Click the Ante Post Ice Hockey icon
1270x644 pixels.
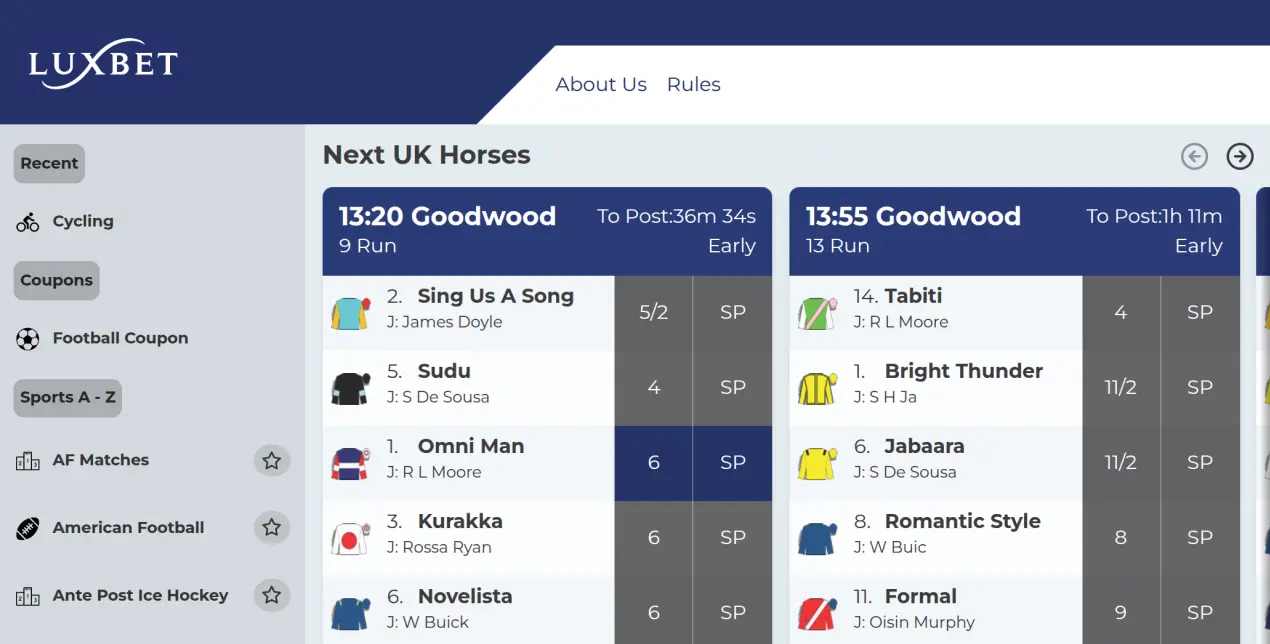pos(28,596)
